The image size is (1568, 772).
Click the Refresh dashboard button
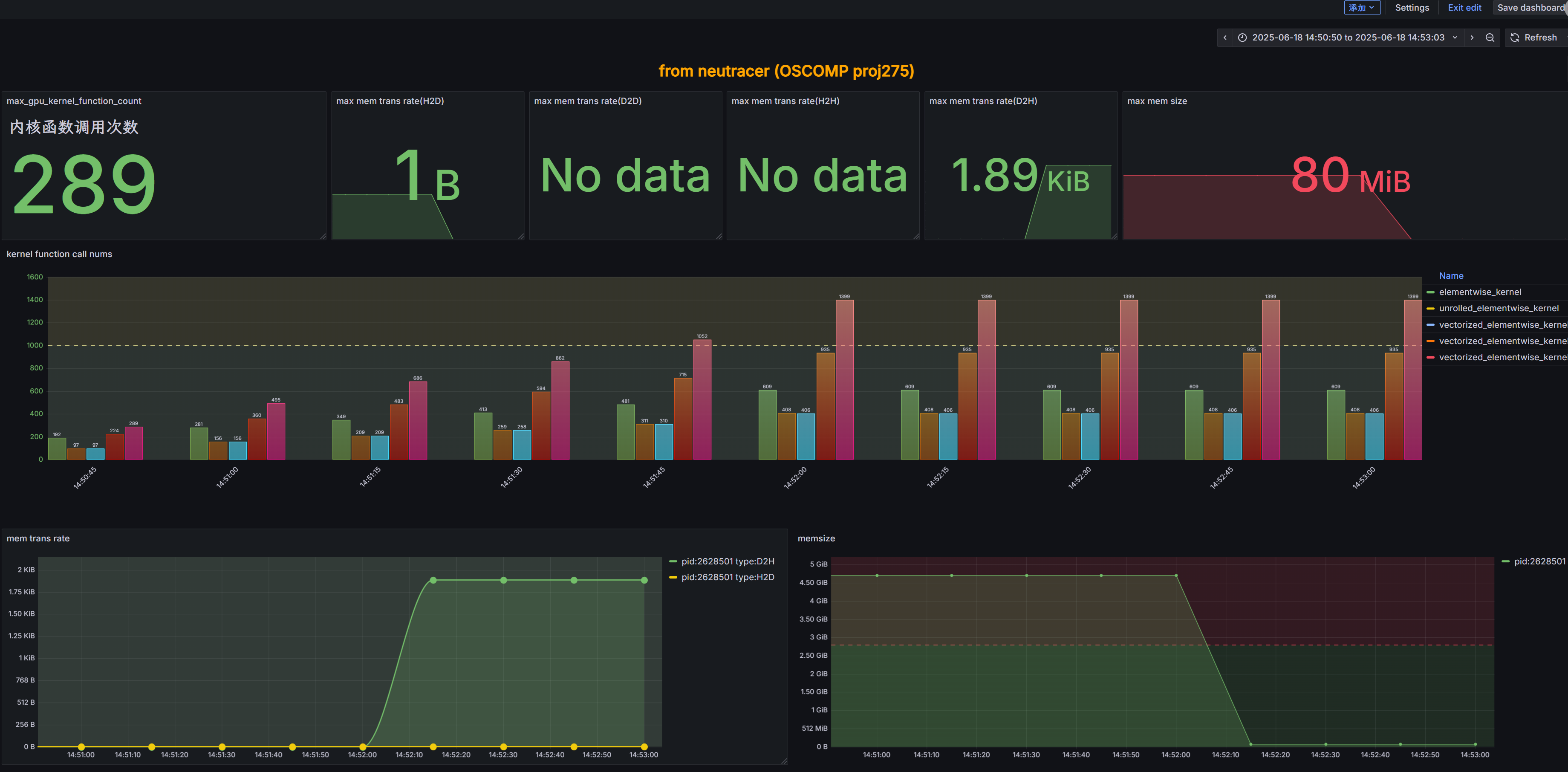click(1534, 38)
